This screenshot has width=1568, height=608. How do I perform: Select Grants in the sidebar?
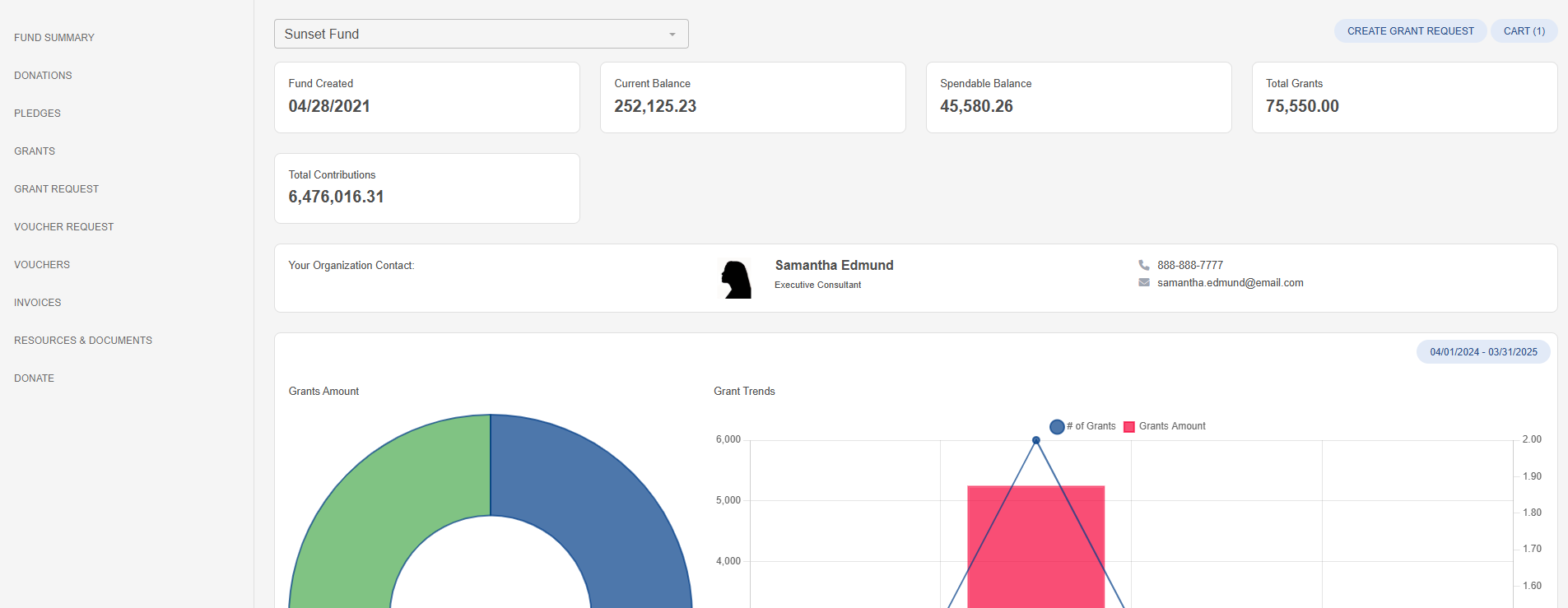pyautogui.click(x=35, y=151)
